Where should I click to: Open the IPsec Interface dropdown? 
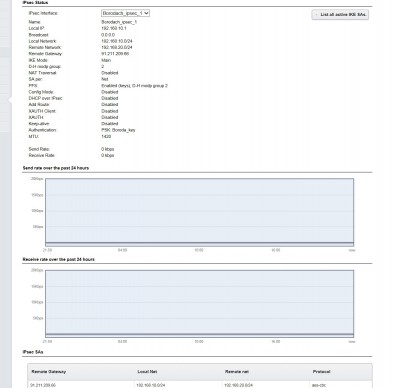click(125, 13)
